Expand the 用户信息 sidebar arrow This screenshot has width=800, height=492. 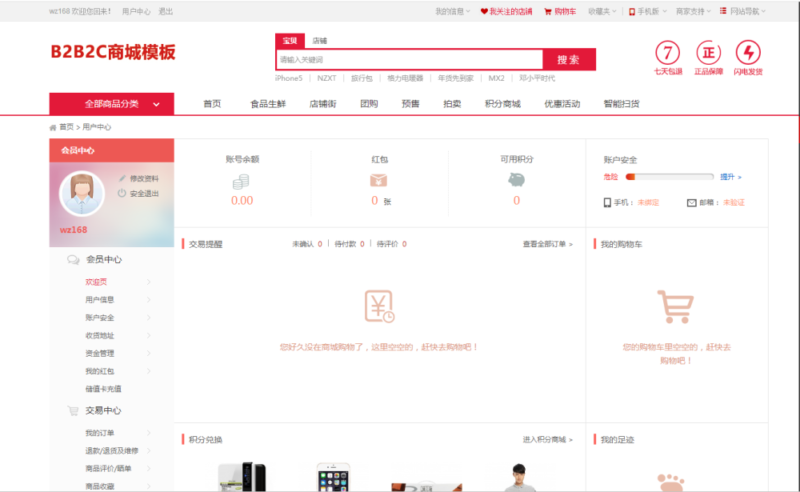pos(148,300)
